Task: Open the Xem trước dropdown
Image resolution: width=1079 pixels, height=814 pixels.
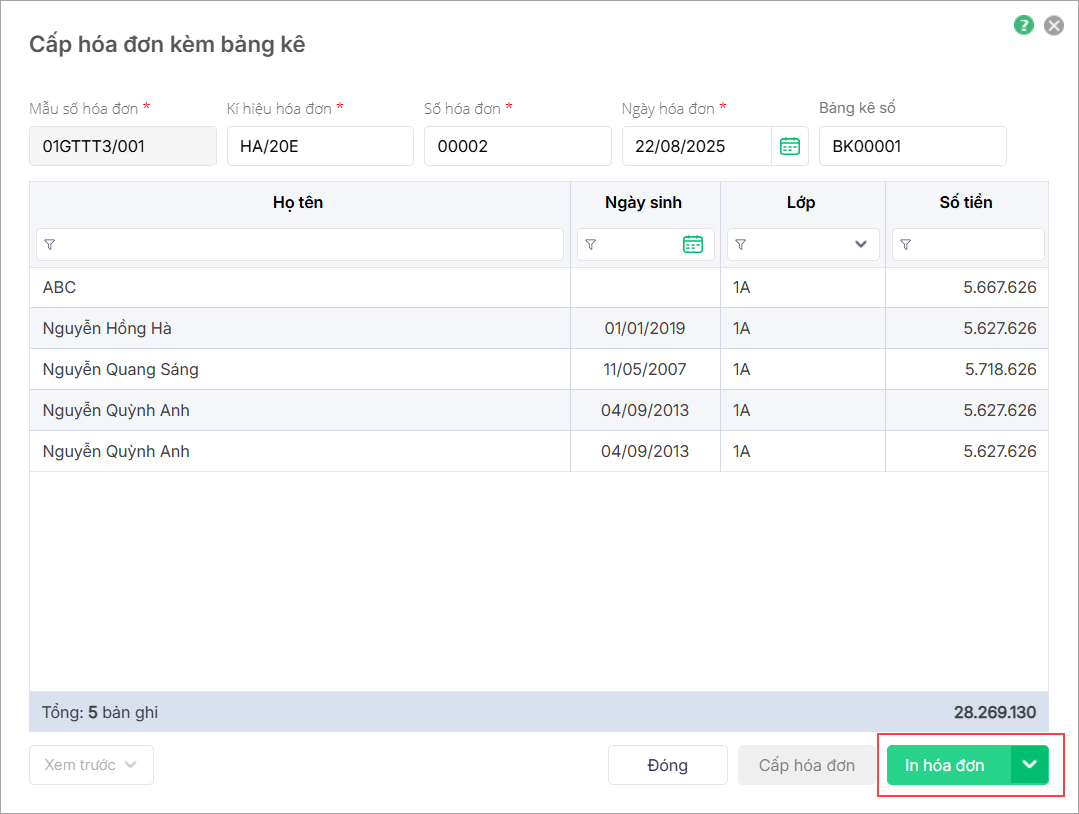Action: [91, 765]
